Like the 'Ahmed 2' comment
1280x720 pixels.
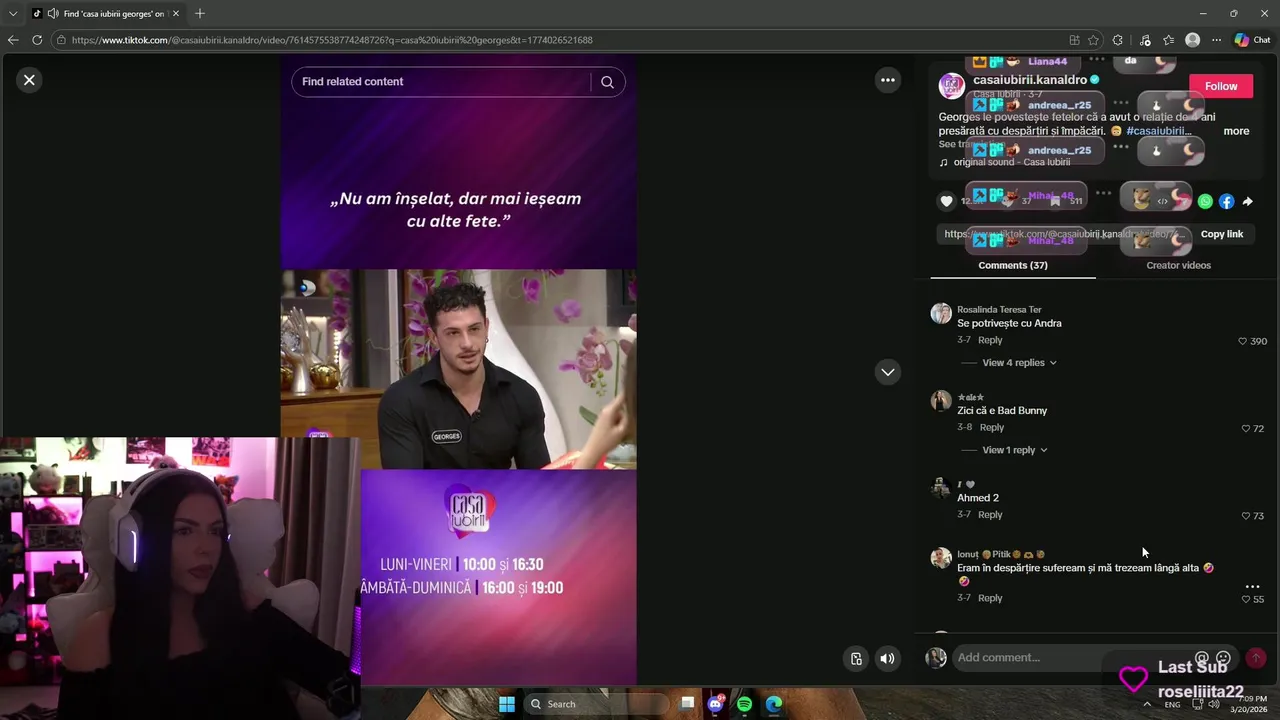click(1246, 516)
